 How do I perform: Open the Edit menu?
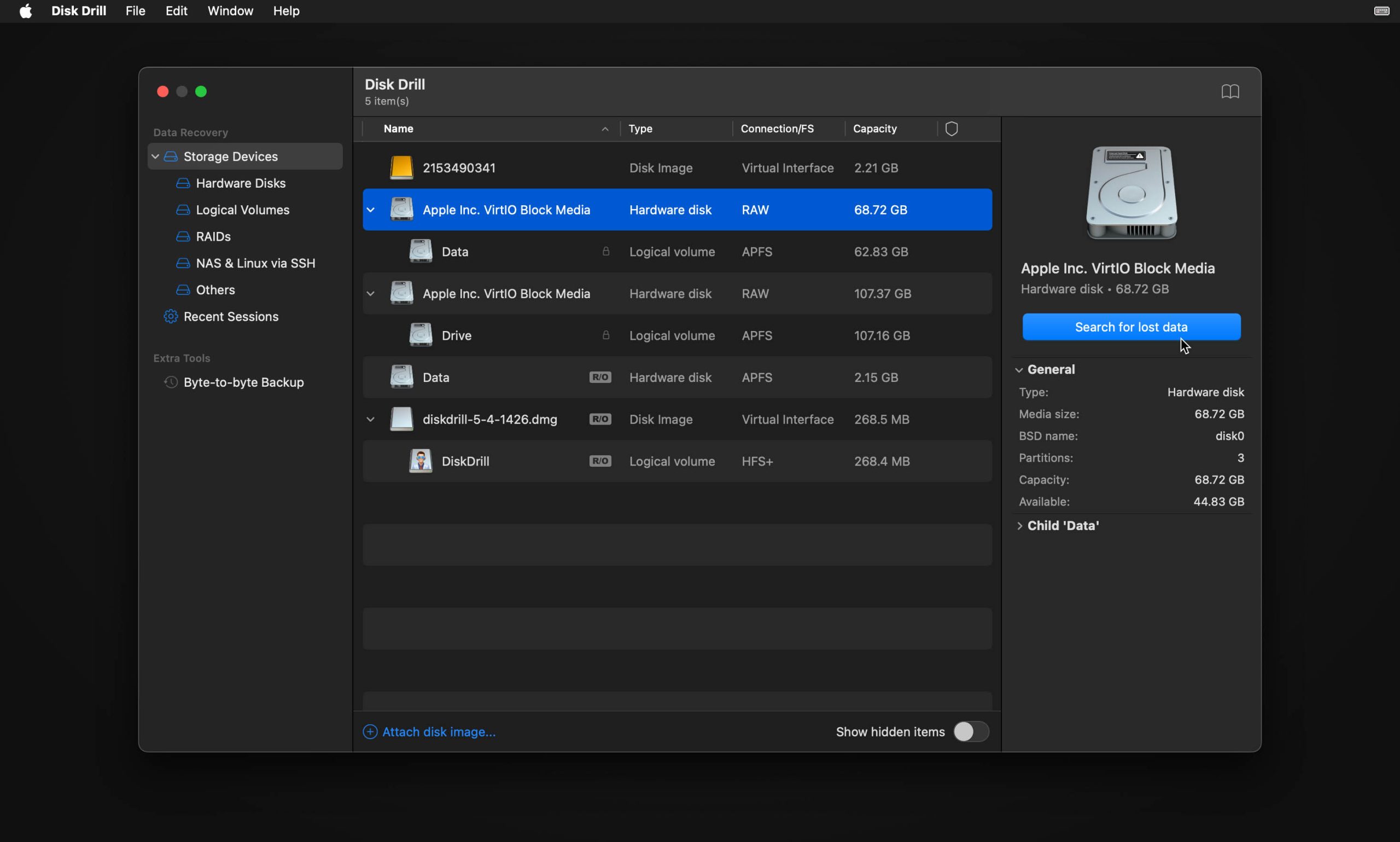(176, 11)
